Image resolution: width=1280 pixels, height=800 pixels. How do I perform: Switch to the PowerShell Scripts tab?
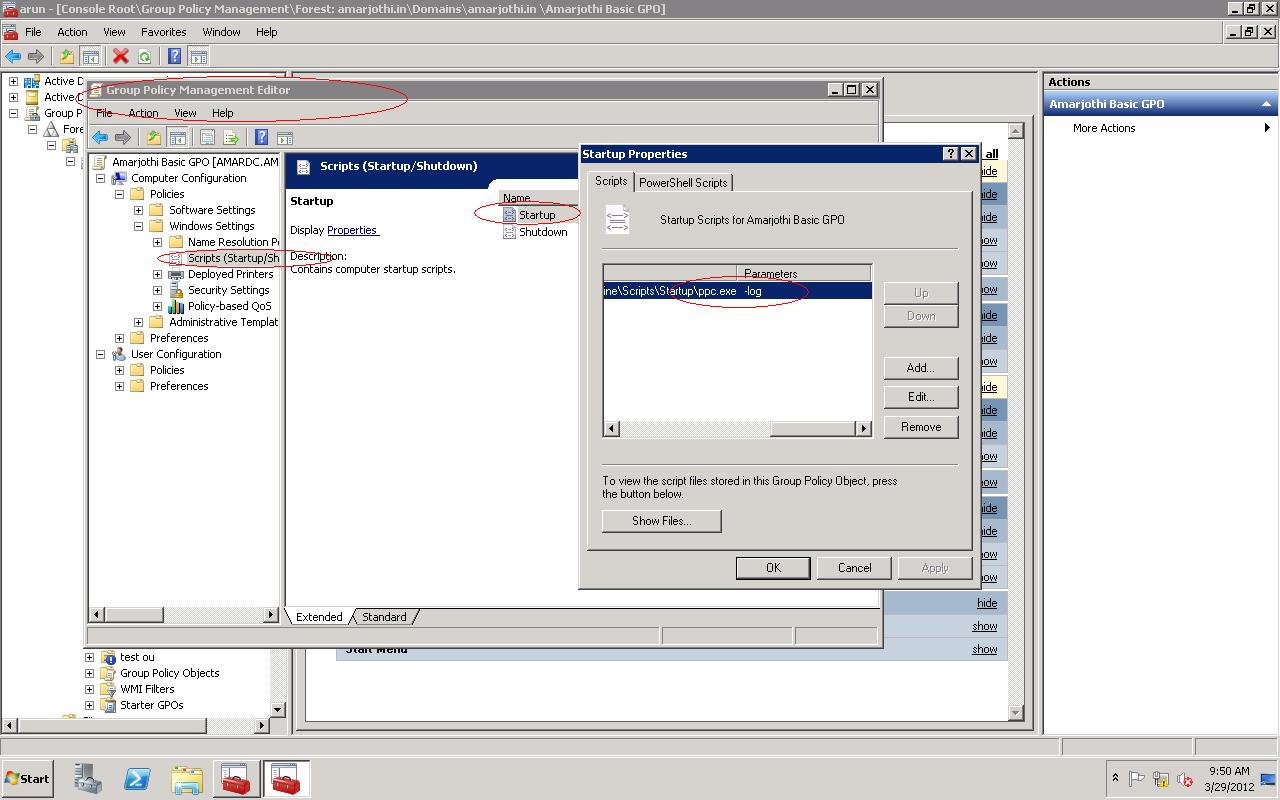point(684,182)
